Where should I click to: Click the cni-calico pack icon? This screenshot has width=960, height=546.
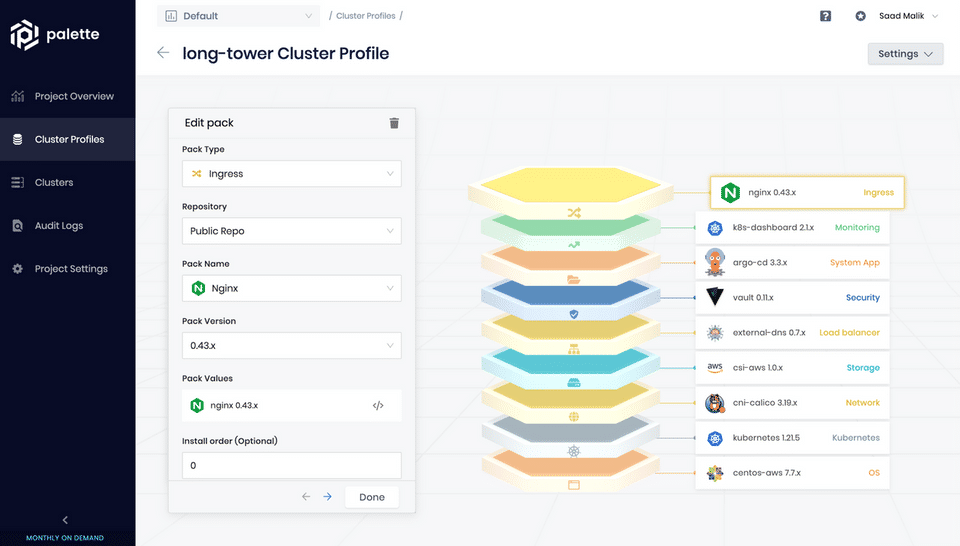(x=714, y=403)
